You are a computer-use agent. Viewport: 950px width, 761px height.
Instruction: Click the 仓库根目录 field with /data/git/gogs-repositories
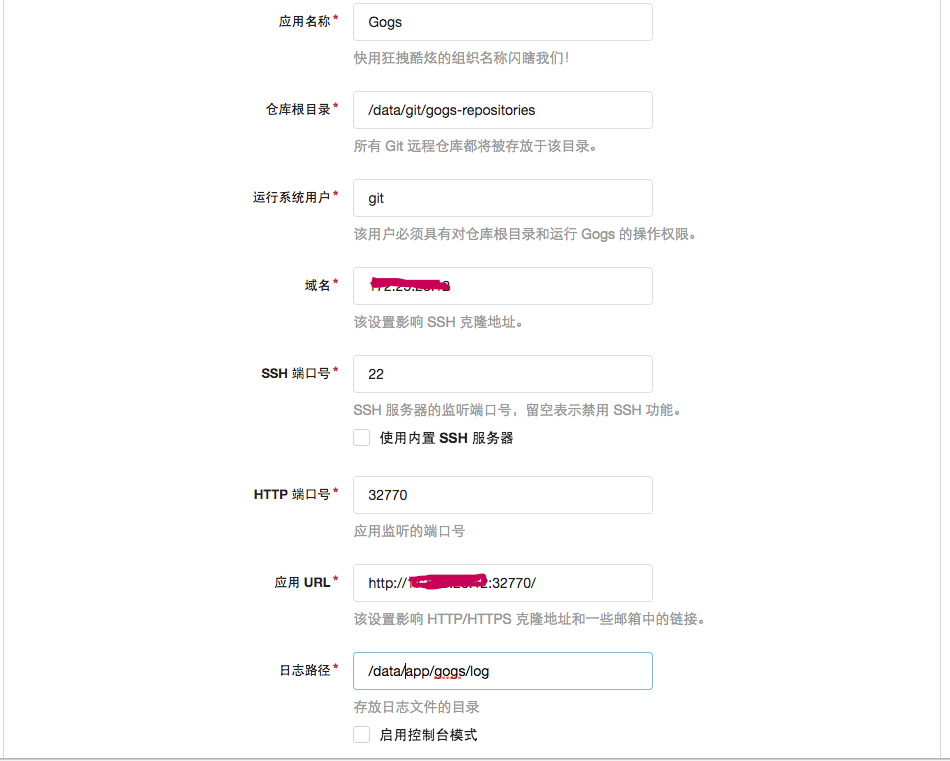pyautogui.click(x=503, y=110)
